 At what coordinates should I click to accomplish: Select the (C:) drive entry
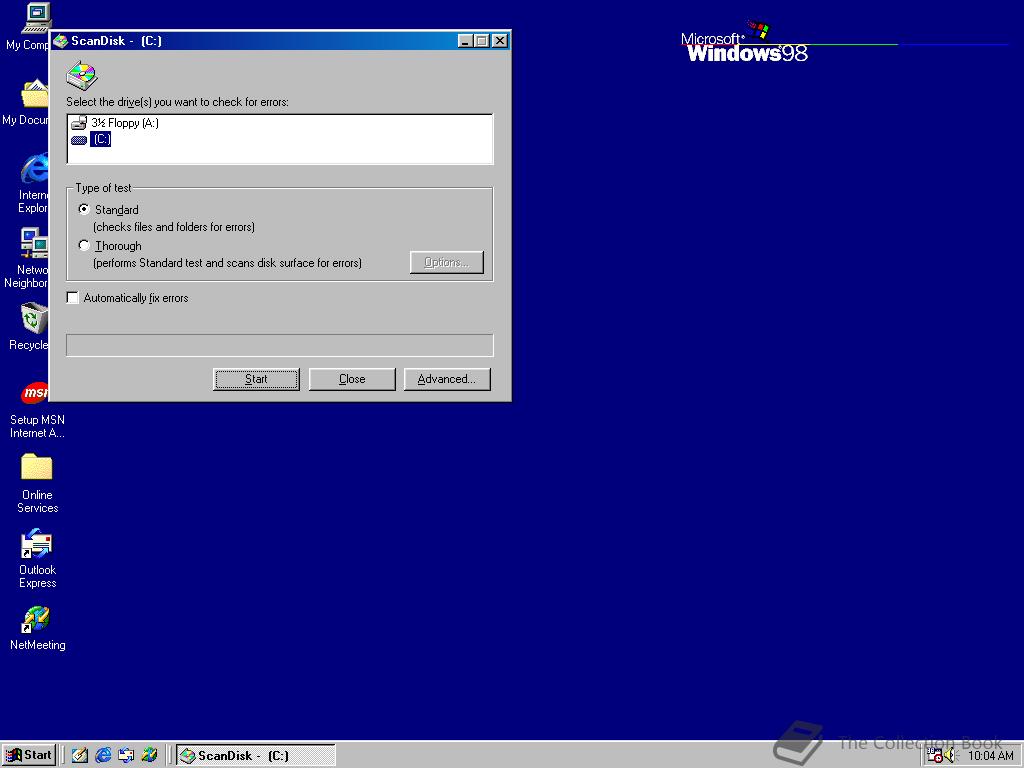[x=101, y=139]
